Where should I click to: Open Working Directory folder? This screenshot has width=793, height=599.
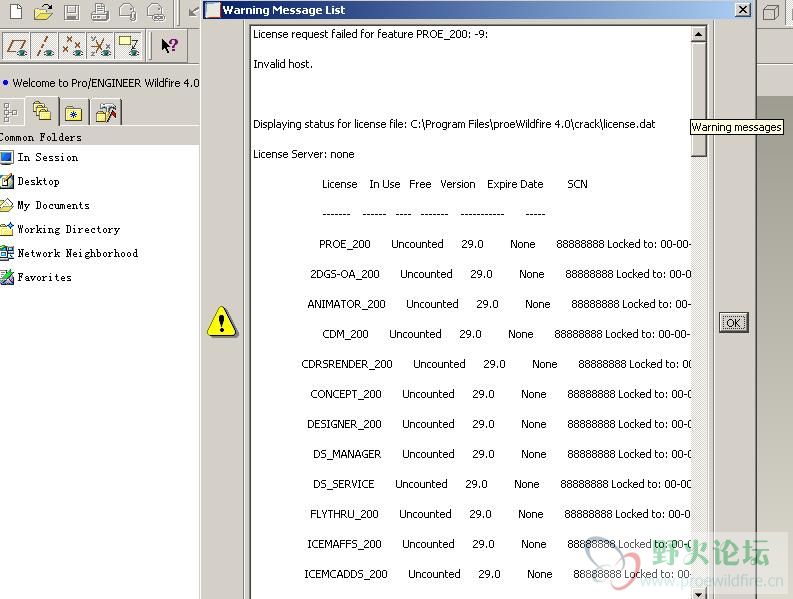tap(61, 229)
